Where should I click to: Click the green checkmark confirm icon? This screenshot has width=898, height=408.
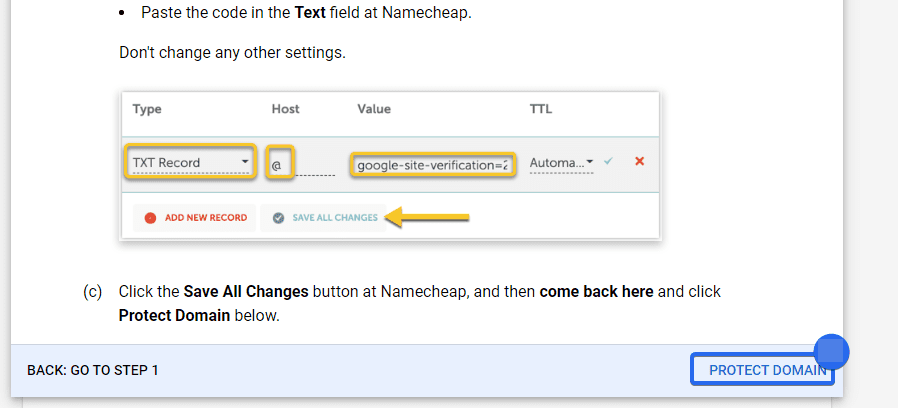608,161
